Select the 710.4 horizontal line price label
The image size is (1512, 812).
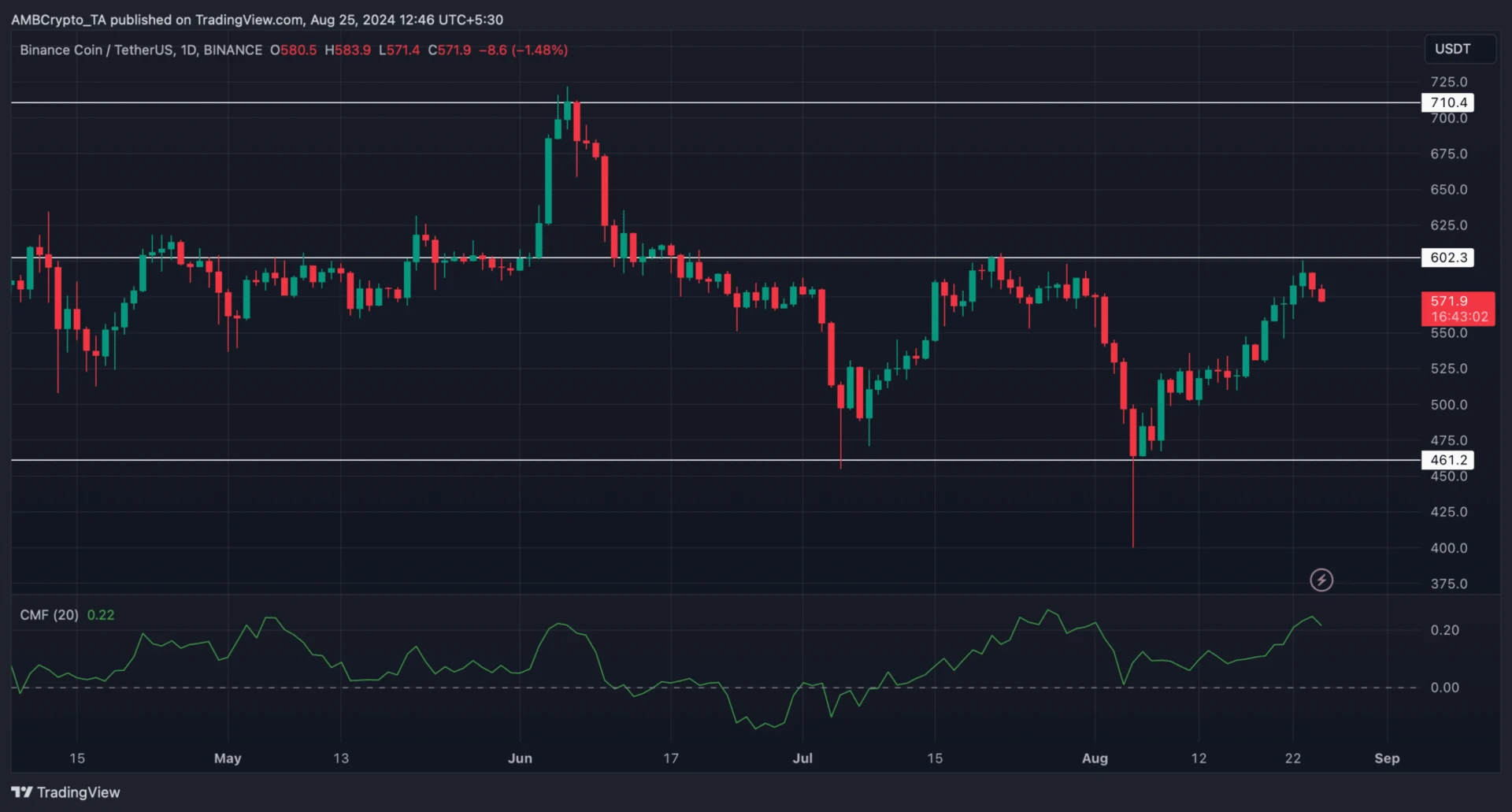pos(1447,102)
